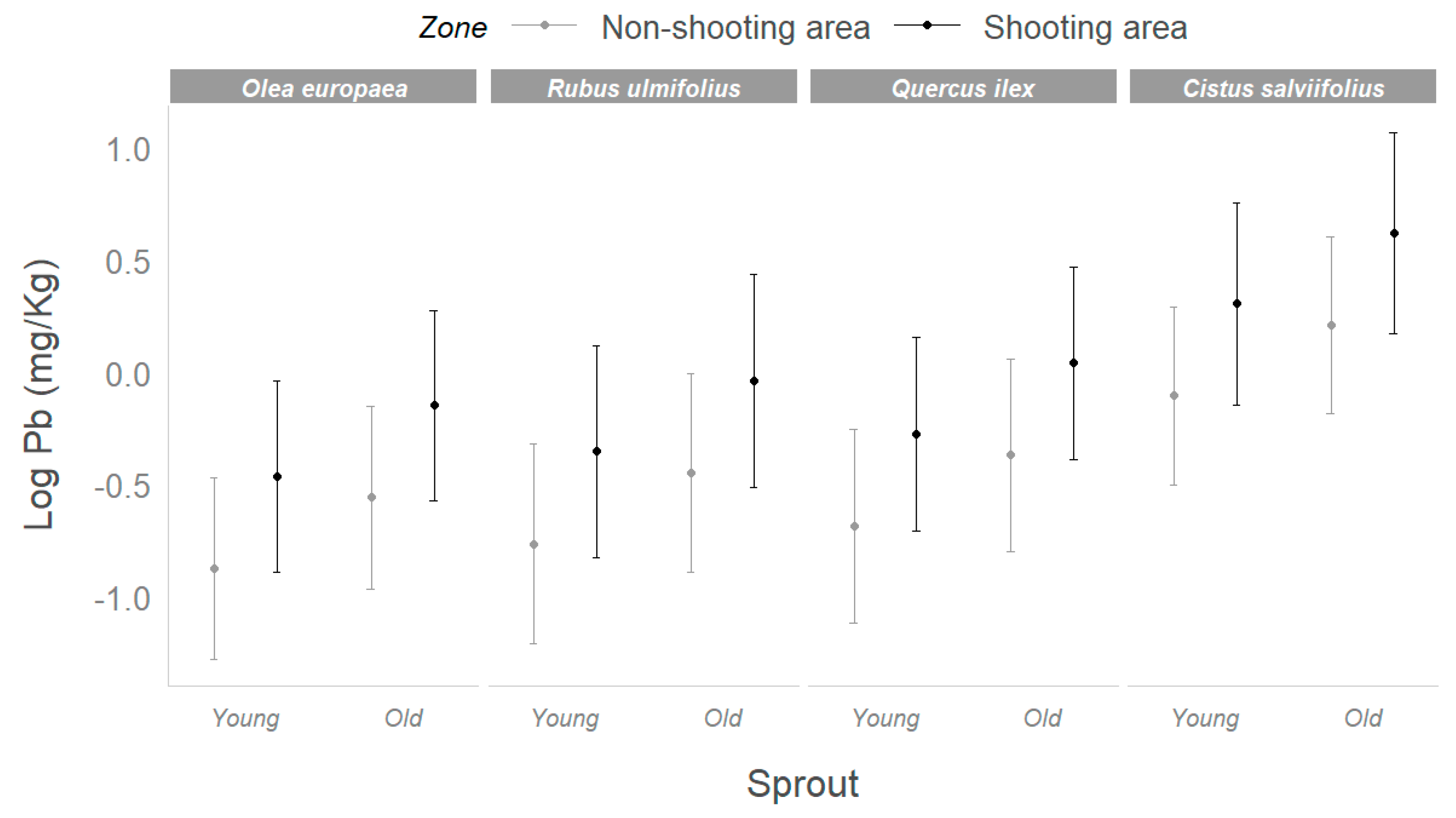Click the gray Old data point in Rubus ulmifolius
Viewport: 1456px width, 818px height.
click(691, 473)
